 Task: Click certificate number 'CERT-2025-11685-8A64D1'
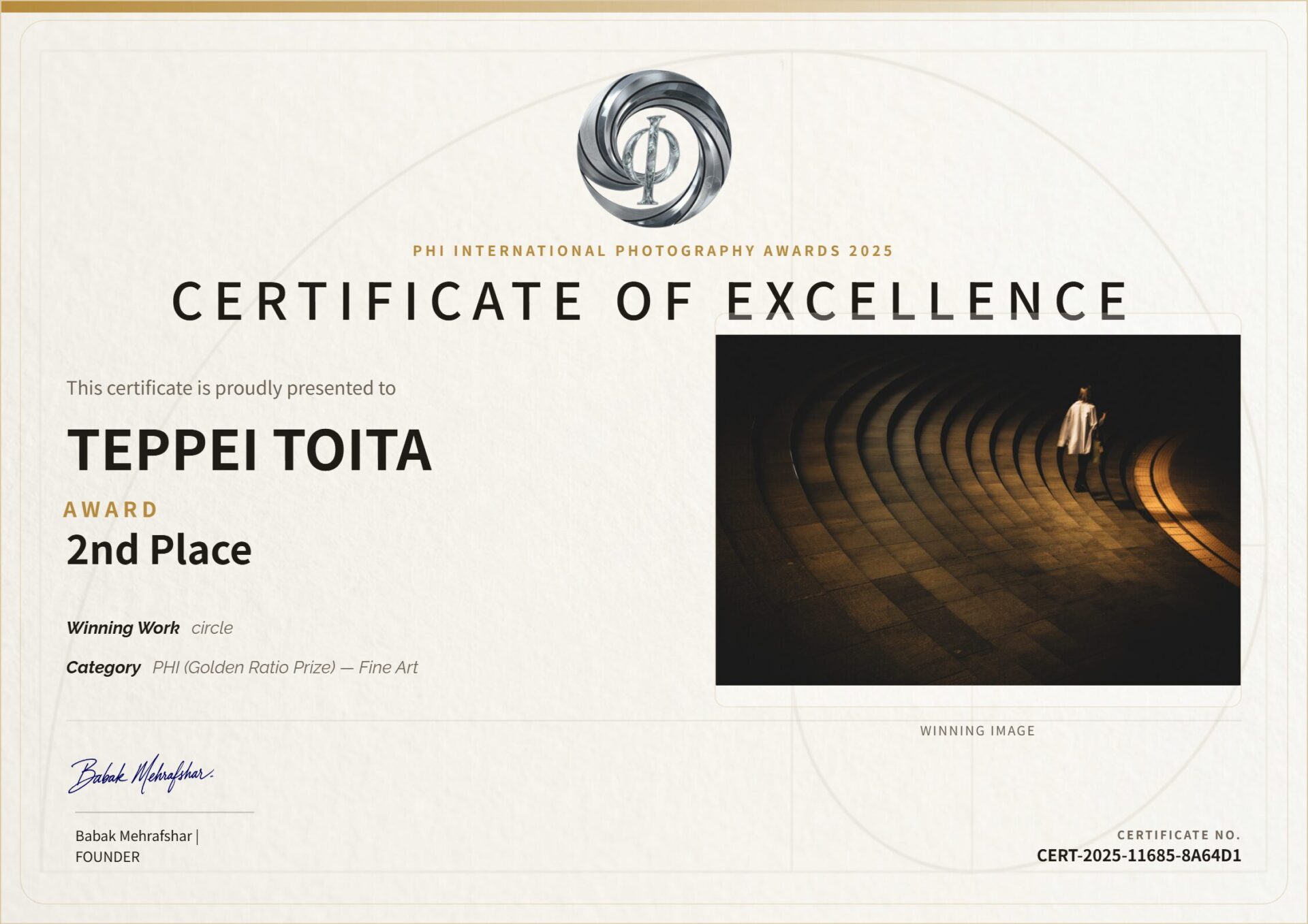(1139, 856)
